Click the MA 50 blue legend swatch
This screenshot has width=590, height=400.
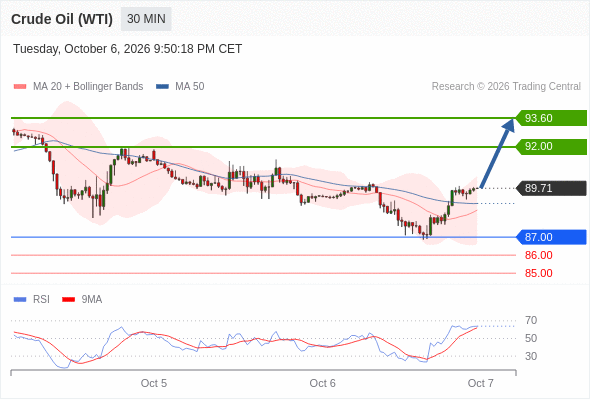[x=162, y=87]
